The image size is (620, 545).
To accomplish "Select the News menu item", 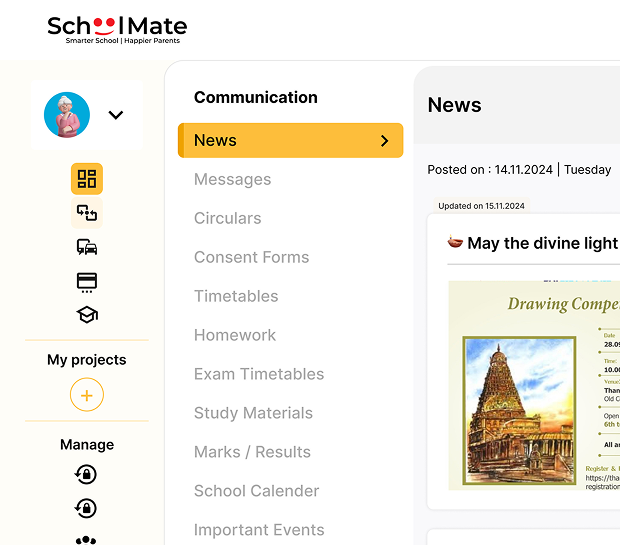I will (291, 140).
